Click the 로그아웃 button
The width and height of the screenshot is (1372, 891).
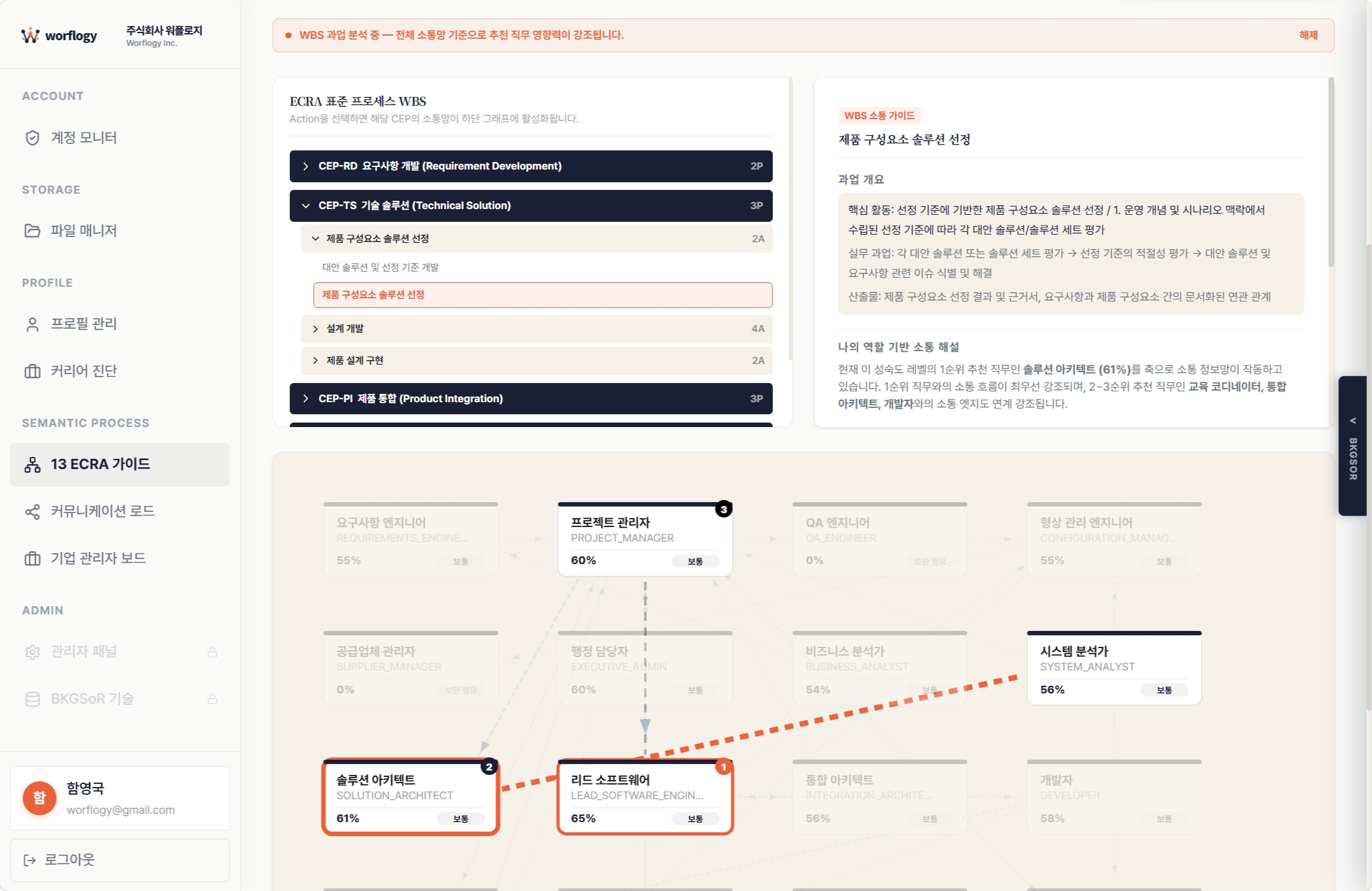click(120, 860)
